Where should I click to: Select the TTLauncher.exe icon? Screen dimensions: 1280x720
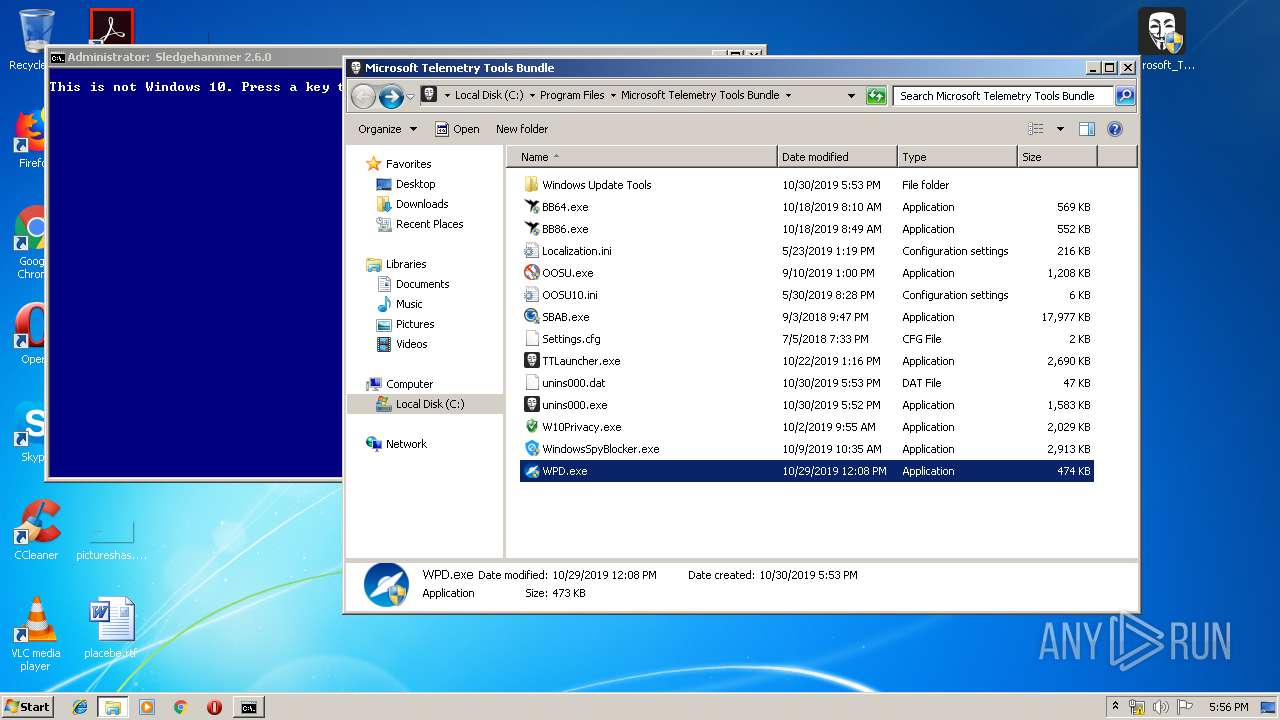[532, 361]
